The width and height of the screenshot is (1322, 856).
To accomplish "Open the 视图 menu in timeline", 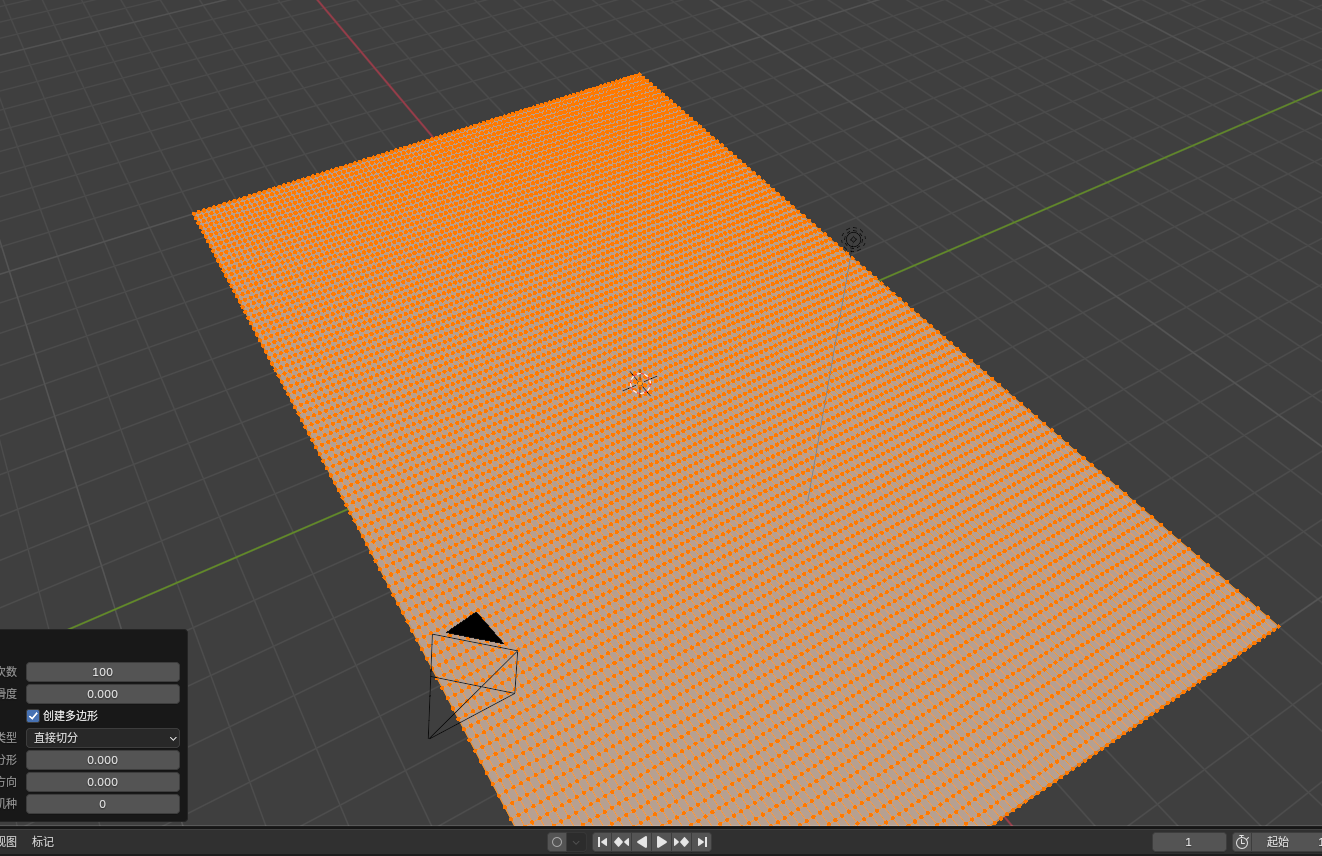I will pos(8,842).
